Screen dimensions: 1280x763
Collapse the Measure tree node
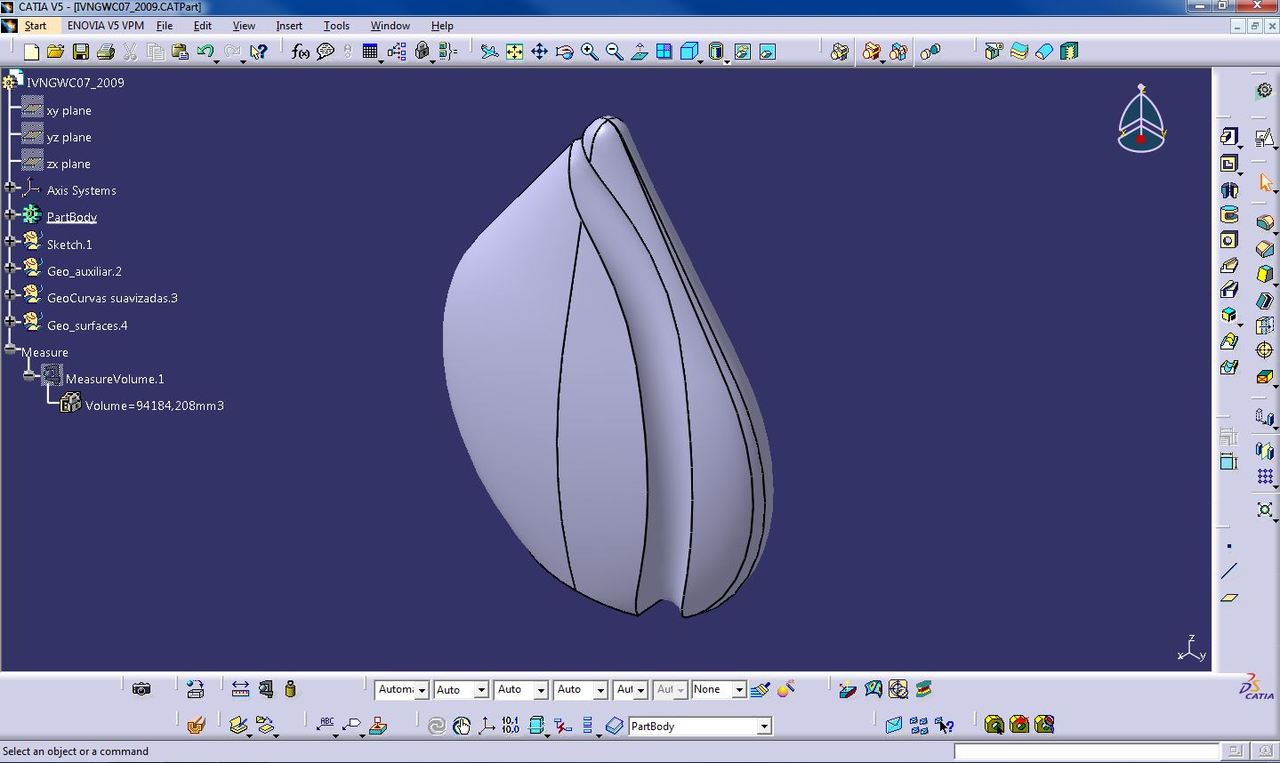11,351
